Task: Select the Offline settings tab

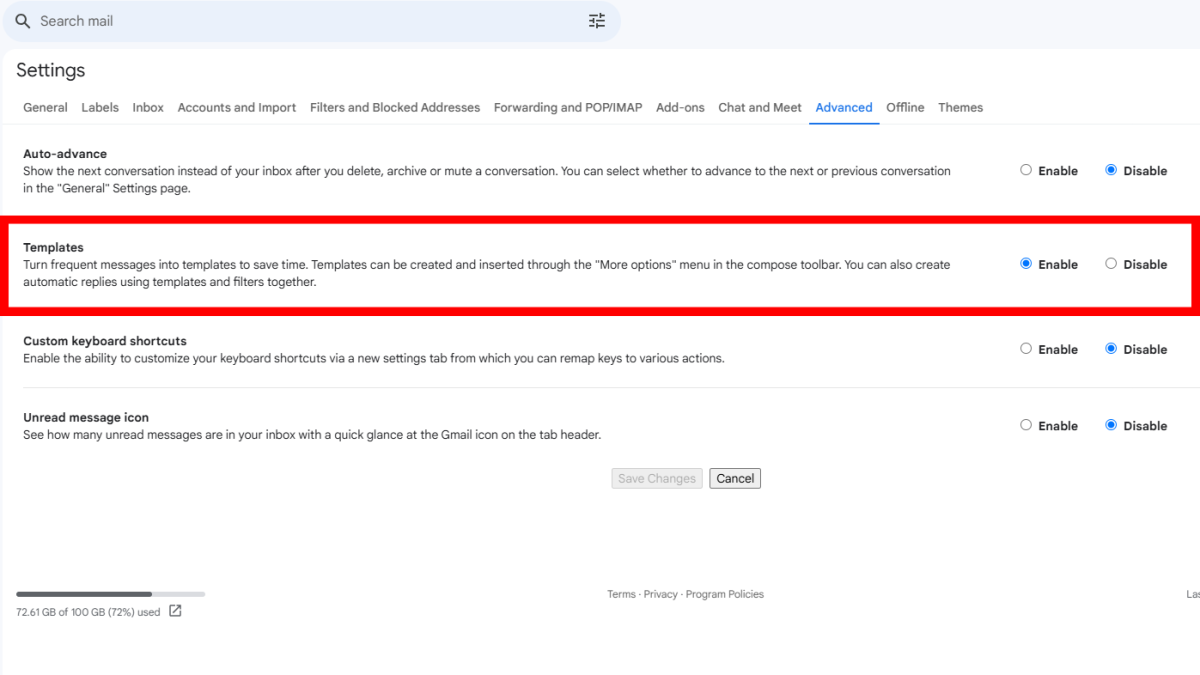Action: (x=905, y=107)
